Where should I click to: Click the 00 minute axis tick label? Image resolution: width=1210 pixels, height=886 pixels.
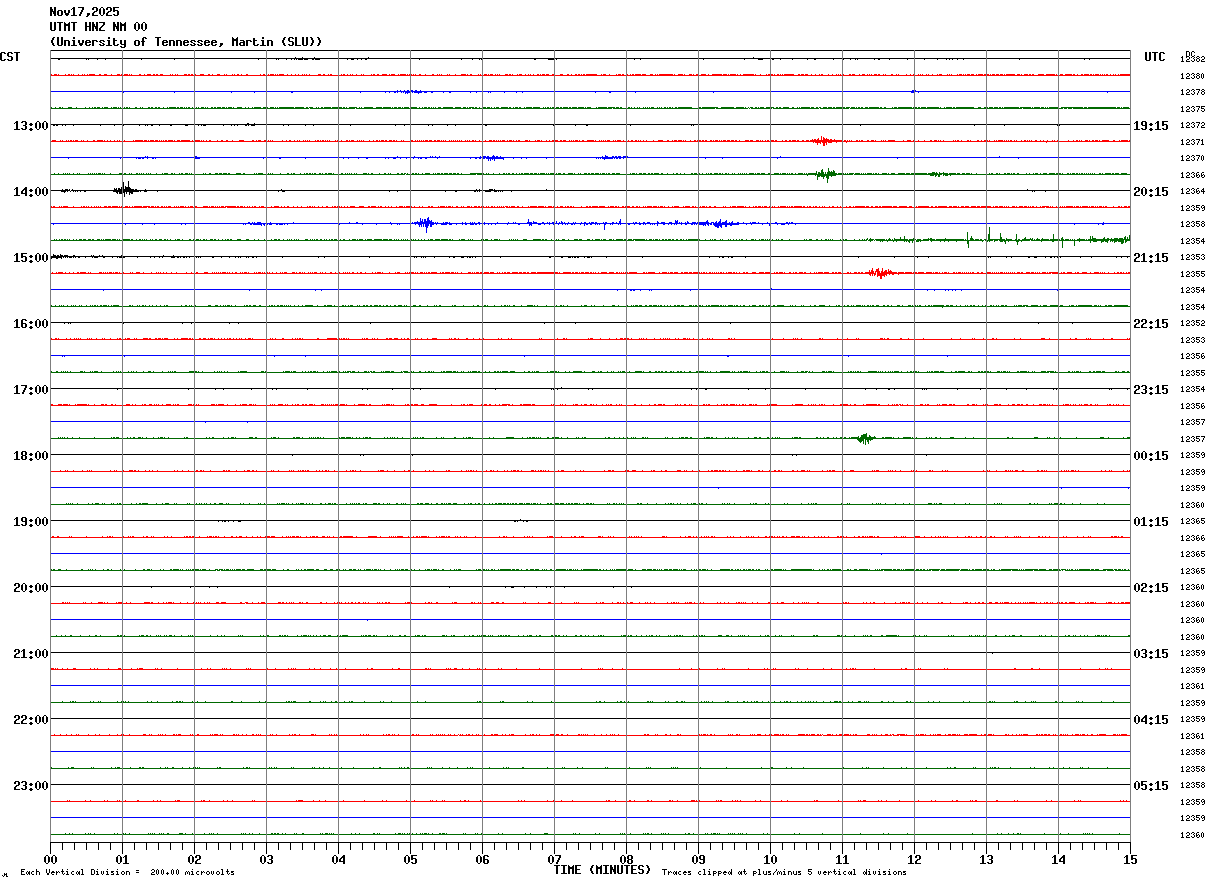[x=51, y=859]
